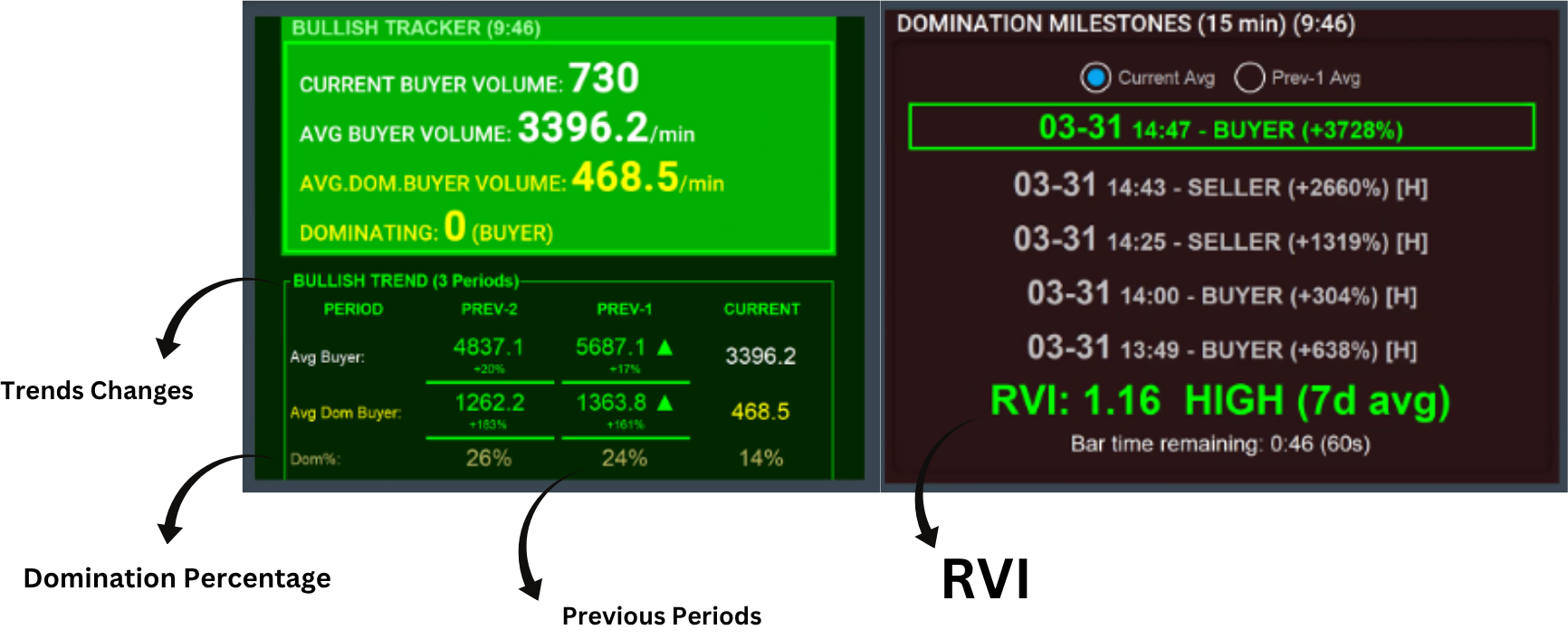Select 13:49 BUYER (+638%) milestone entry
The height and width of the screenshot is (639, 1568).
pyautogui.click(x=1220, y=349)
